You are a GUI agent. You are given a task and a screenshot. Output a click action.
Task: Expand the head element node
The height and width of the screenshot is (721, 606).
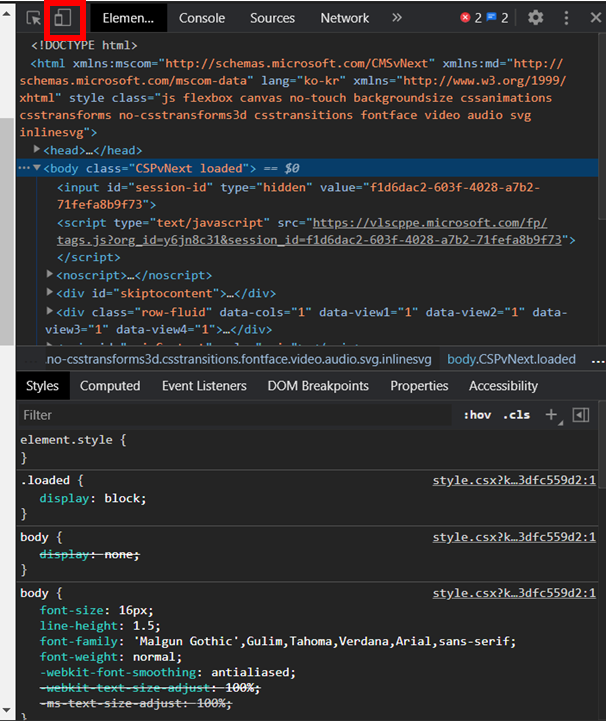(x=37, y=149)
